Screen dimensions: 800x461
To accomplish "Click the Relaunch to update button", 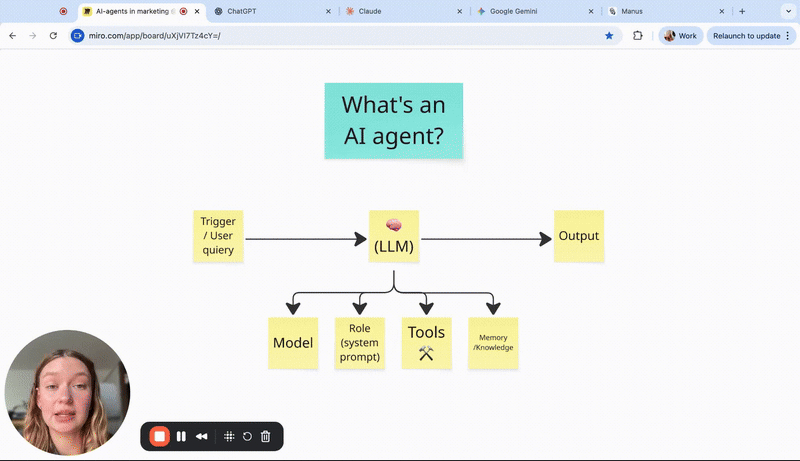I will 746,35.
